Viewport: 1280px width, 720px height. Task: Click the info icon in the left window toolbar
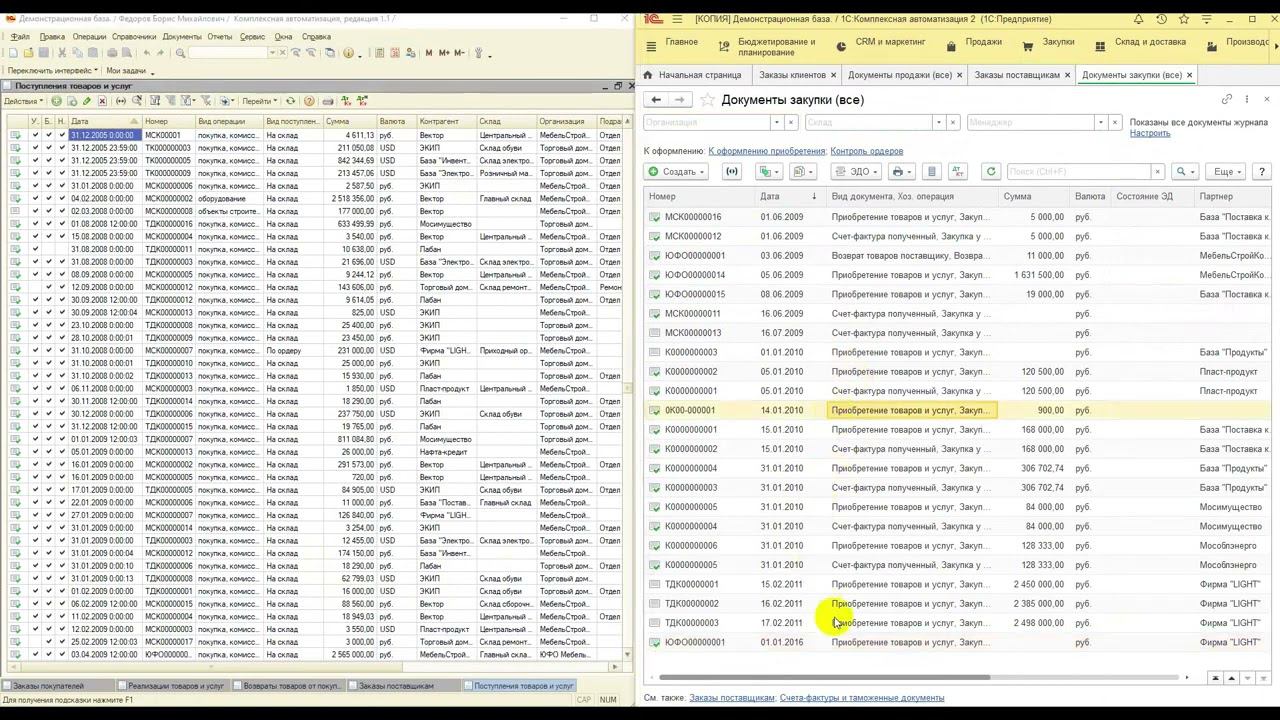(349, 53)
